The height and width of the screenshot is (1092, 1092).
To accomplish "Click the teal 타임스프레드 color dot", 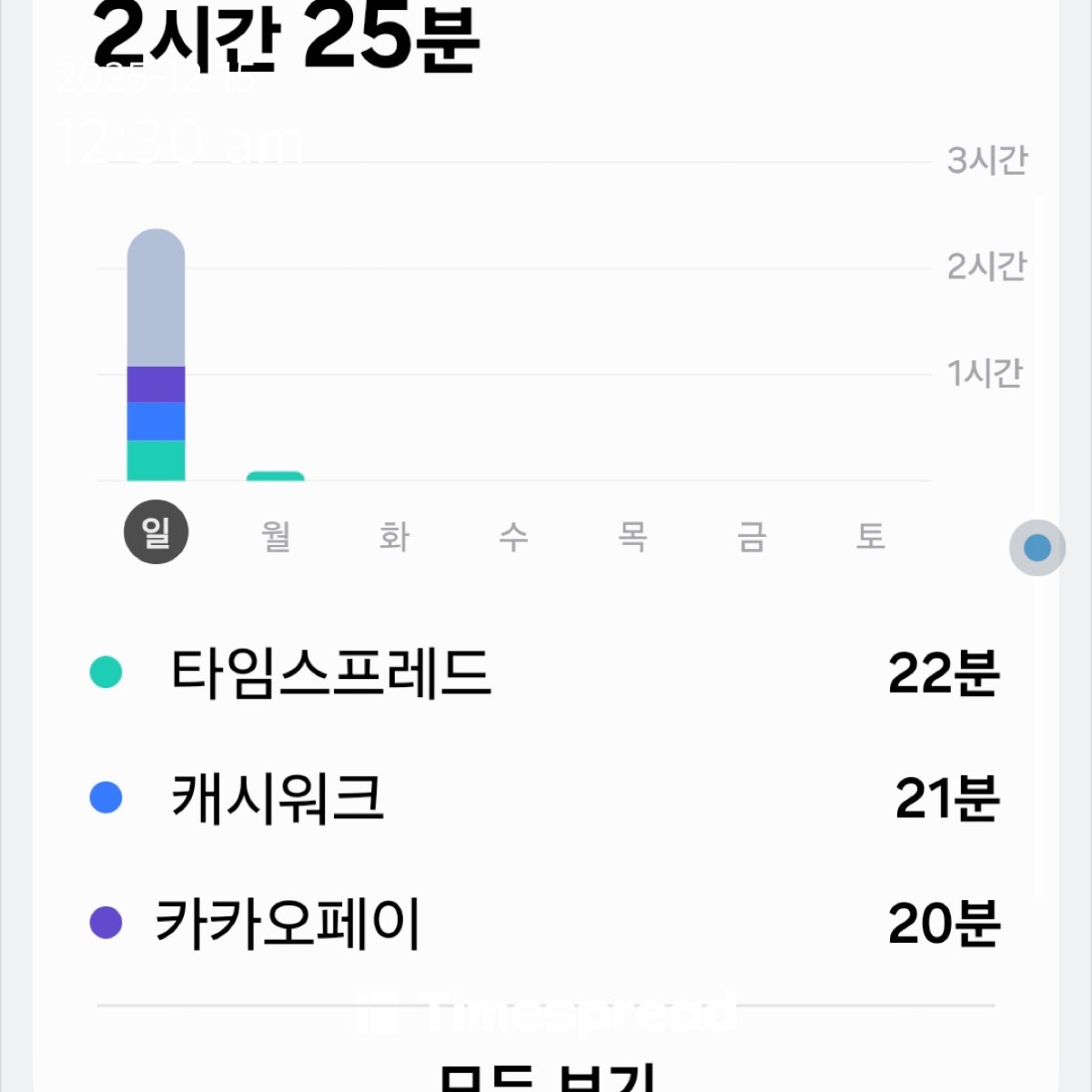I will pos(106,672).
